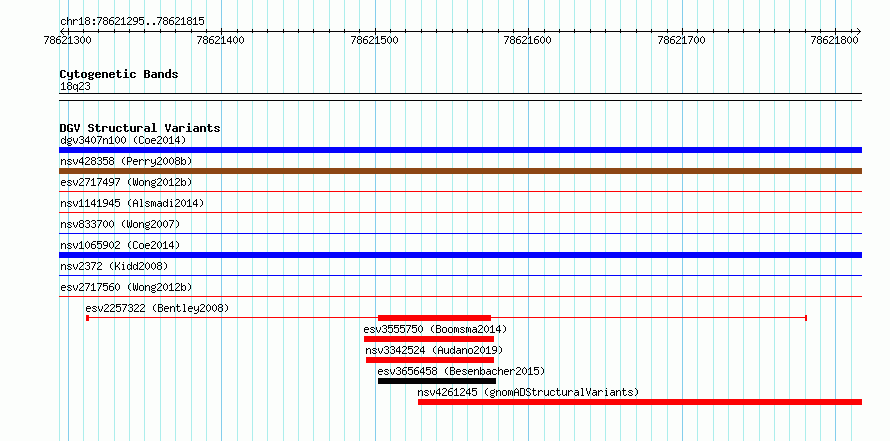Click the nsv1065902 (Coe2014) label

[120, 245]
